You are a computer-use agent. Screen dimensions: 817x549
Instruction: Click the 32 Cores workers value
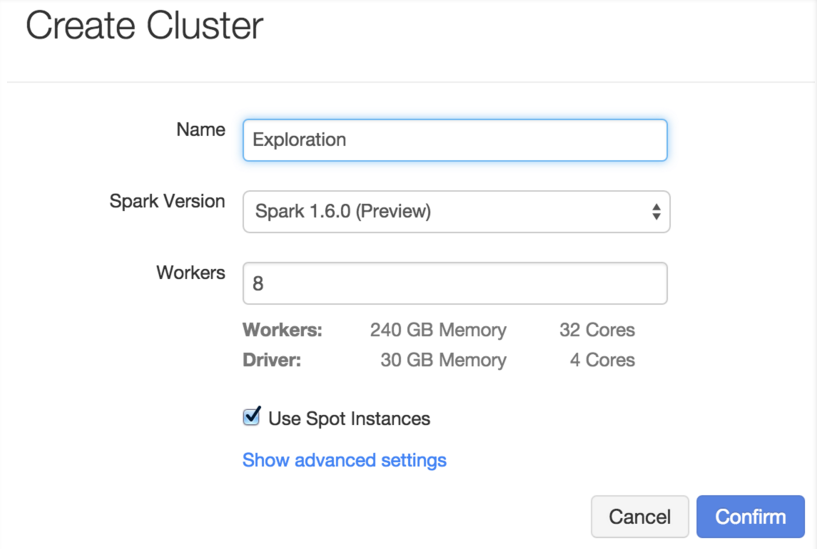point(597,330)
